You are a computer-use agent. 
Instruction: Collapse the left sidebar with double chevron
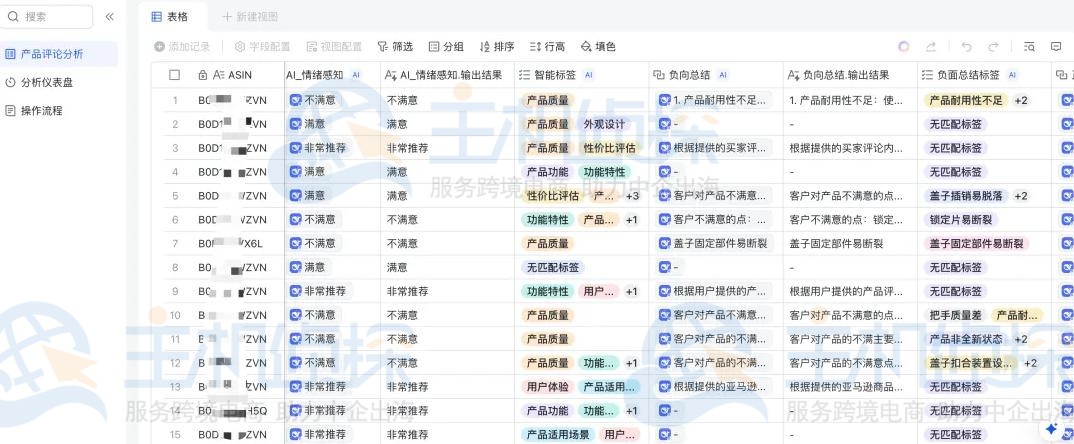(x=109, y=17)
